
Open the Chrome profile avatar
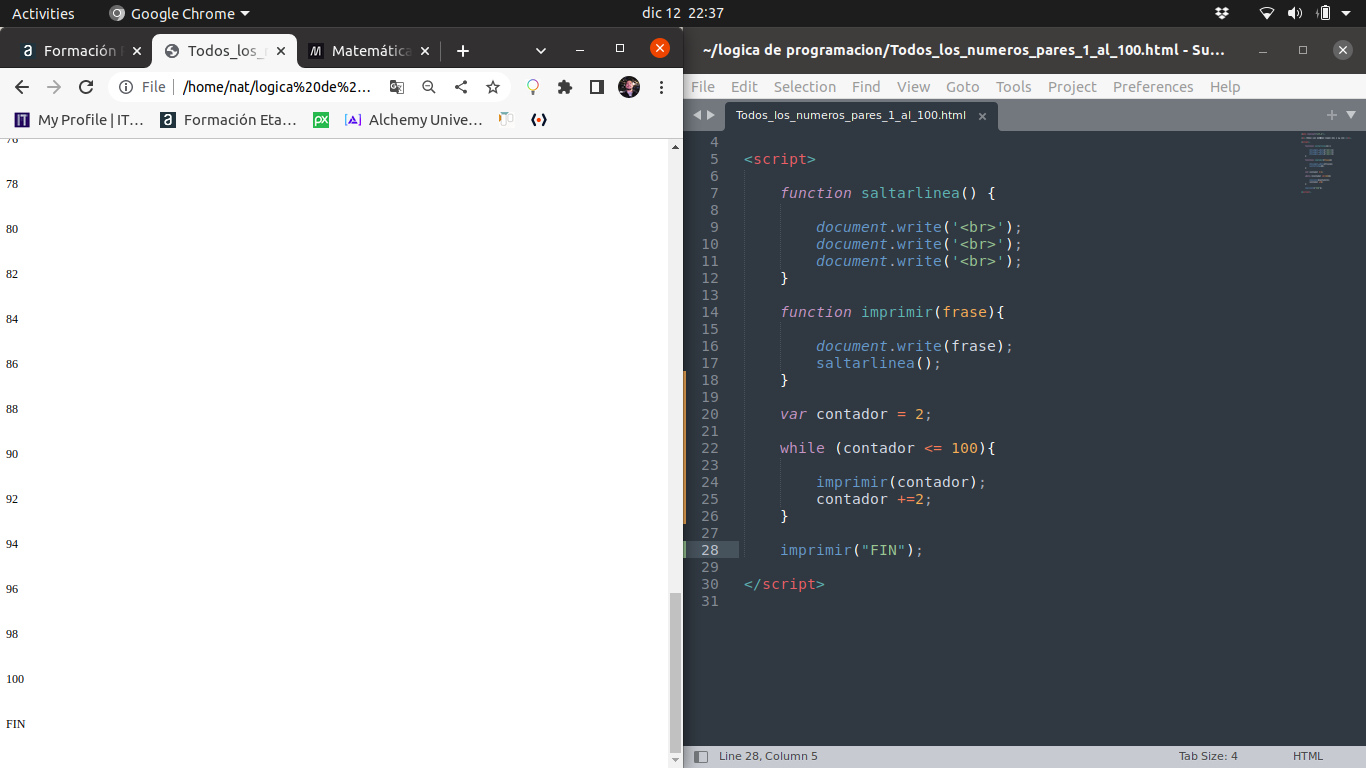(629, 87)
